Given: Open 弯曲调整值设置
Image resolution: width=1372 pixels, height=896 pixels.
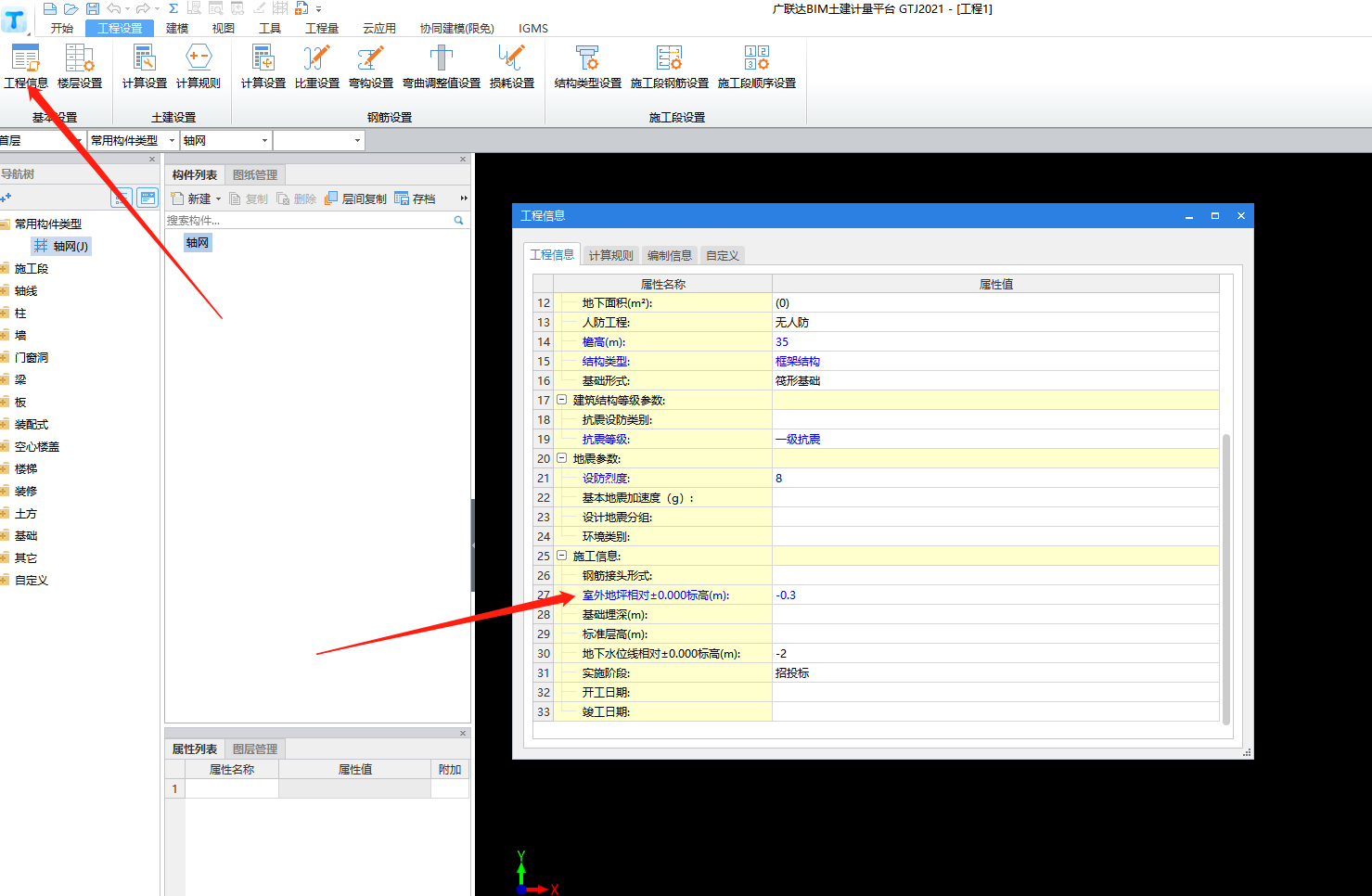Looking at the screenshot, I should (x=442, y=68).
